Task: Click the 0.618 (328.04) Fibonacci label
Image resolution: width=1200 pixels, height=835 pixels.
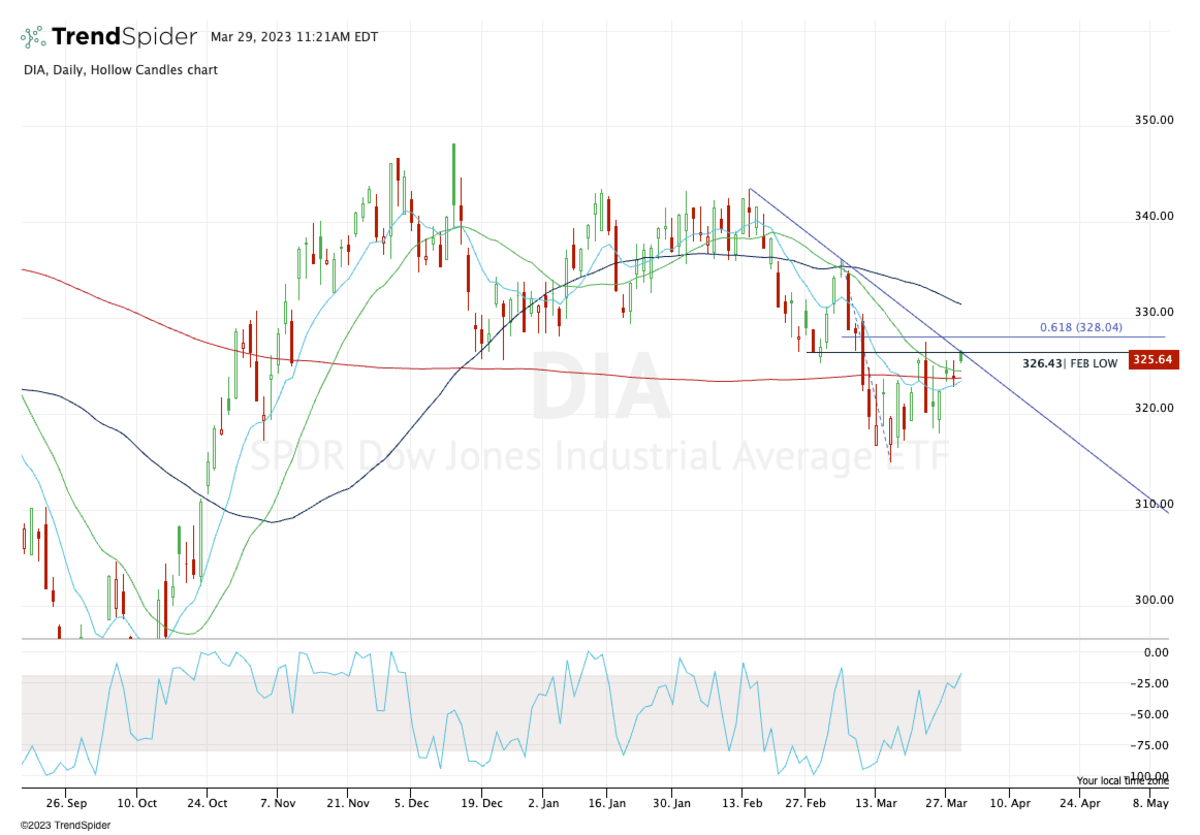Action: 1081,327
